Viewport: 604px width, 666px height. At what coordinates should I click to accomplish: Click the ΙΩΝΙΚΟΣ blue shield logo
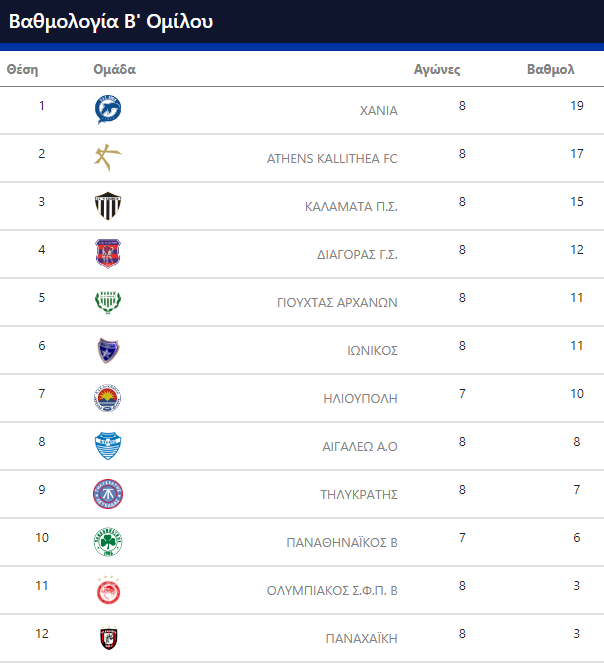(x=108, y=350)
